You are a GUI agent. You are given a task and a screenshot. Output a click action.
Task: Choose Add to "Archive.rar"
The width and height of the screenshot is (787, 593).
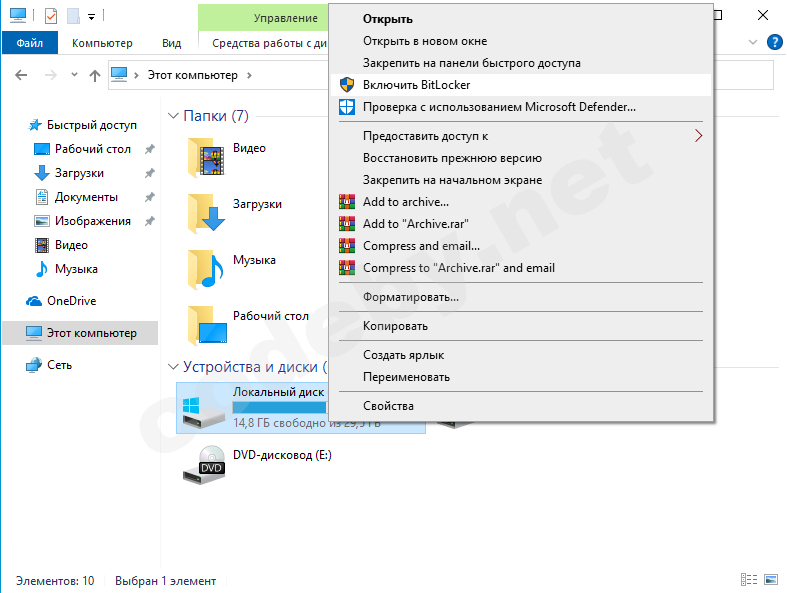[521, 224]
